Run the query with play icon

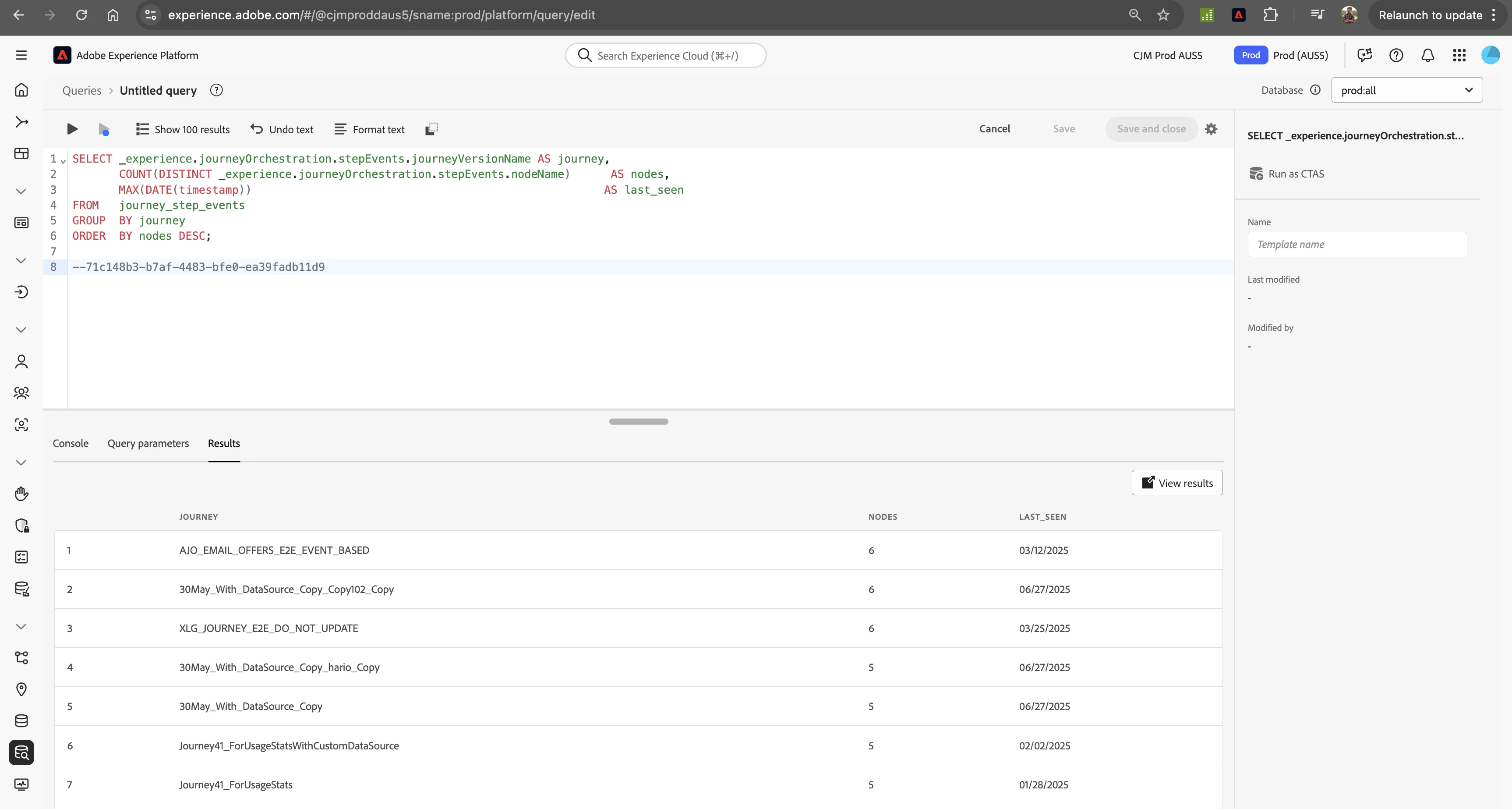tap(72, 129)
